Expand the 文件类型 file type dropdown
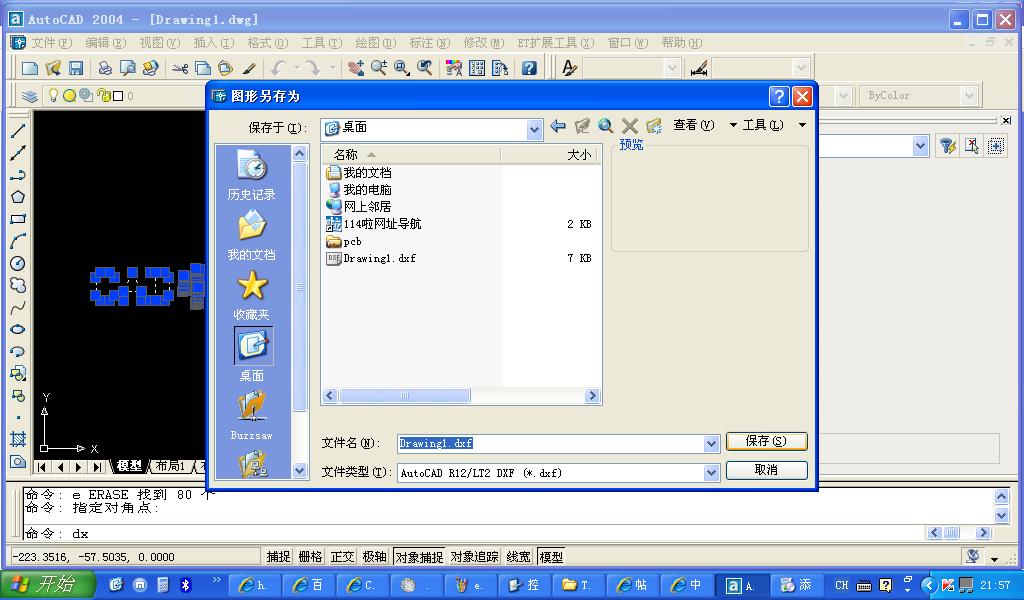Image resolution: width=1024 pixels, height=600 pixels. pos(711,473)
